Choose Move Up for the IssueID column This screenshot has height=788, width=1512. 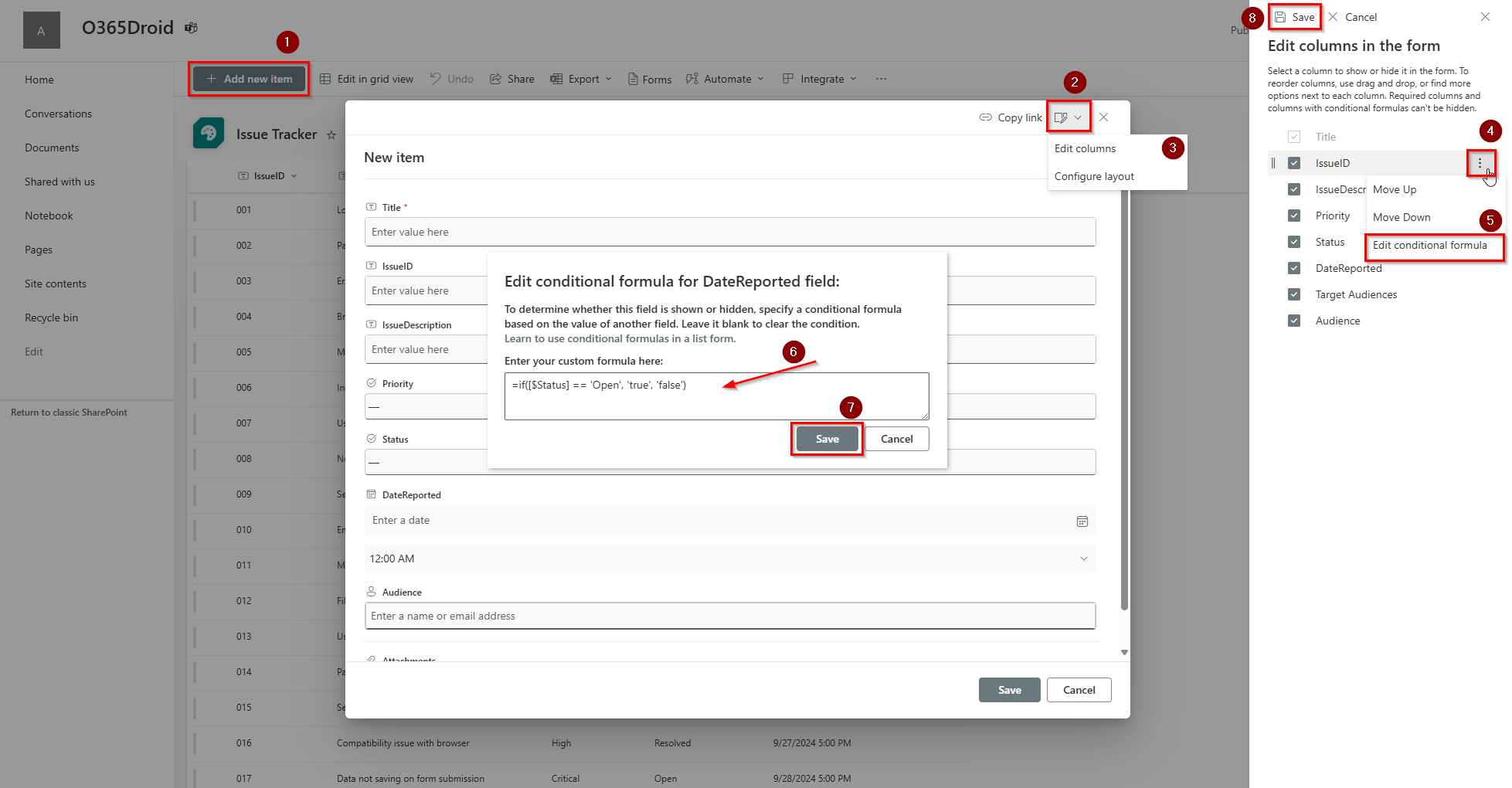[x=1394, y=189]
